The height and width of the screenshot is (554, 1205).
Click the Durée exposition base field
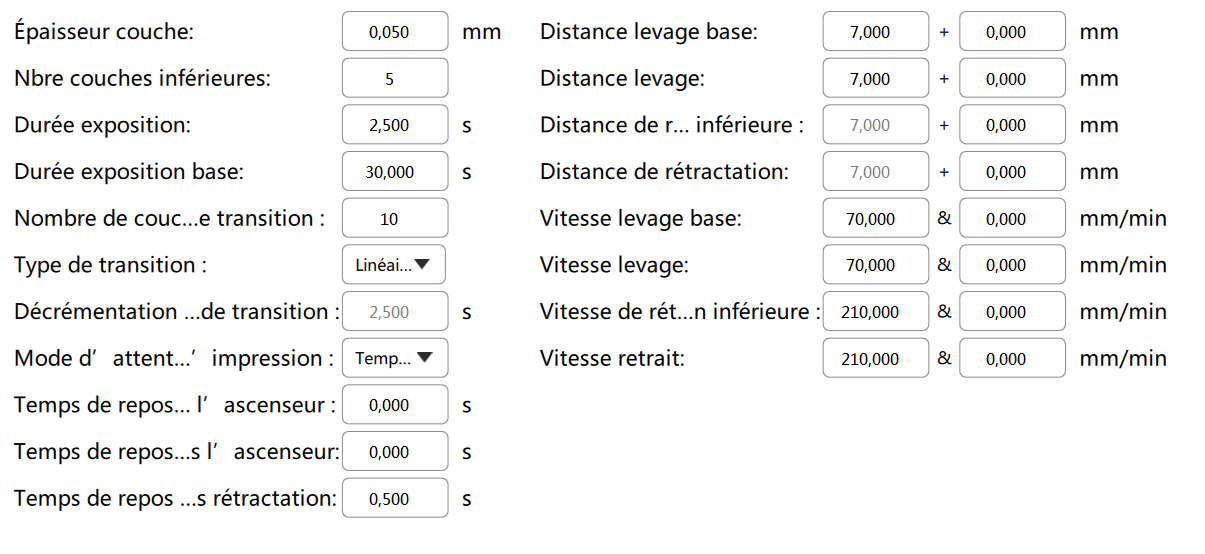tap(394, 172)
